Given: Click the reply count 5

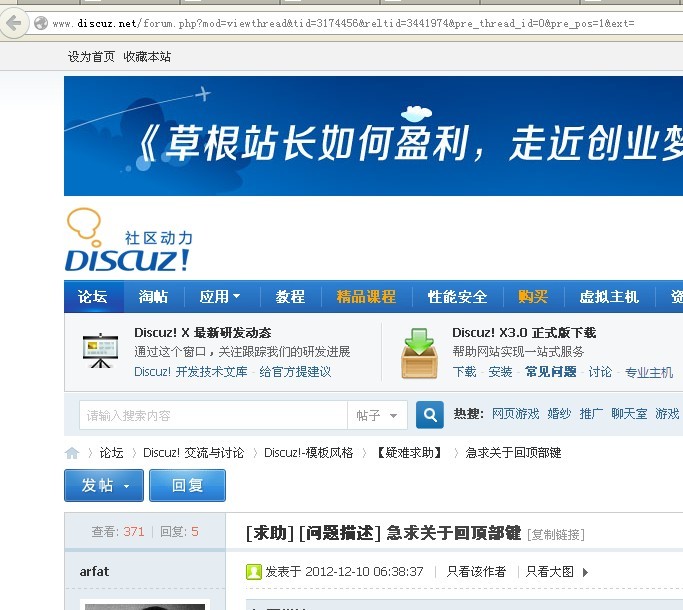Looking at the screenshot, I should coord(194,532).
